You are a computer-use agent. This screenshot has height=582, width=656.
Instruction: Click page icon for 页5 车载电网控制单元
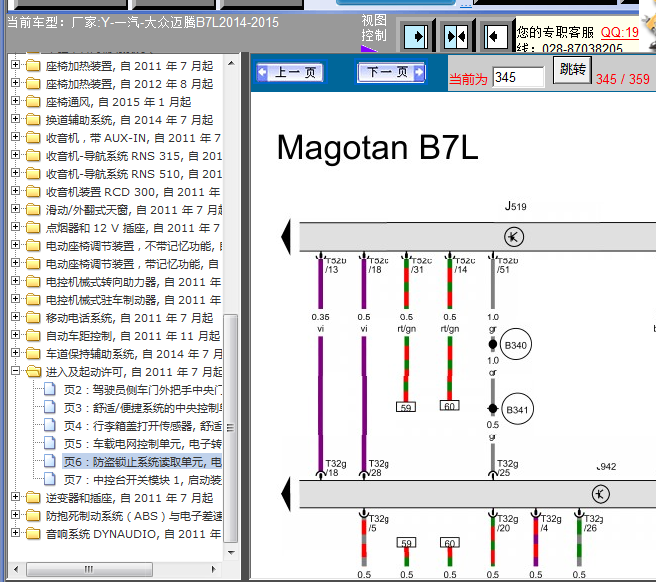click(50, 443)
